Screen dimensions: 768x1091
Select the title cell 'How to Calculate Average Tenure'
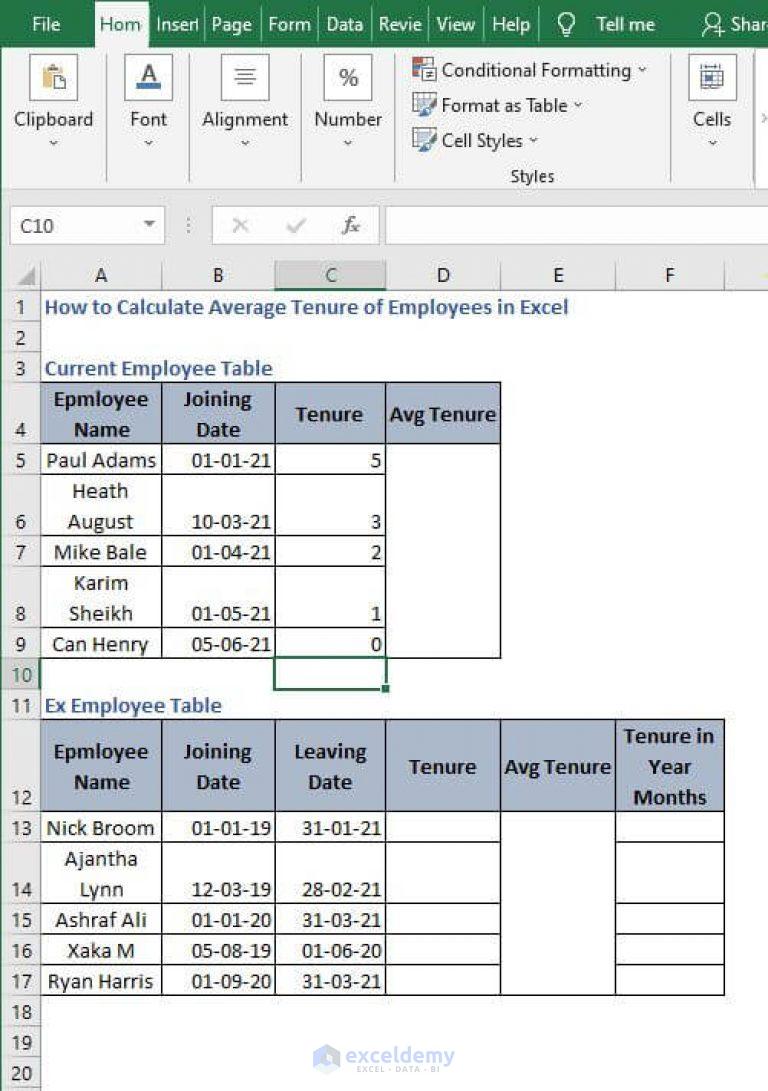306,307
